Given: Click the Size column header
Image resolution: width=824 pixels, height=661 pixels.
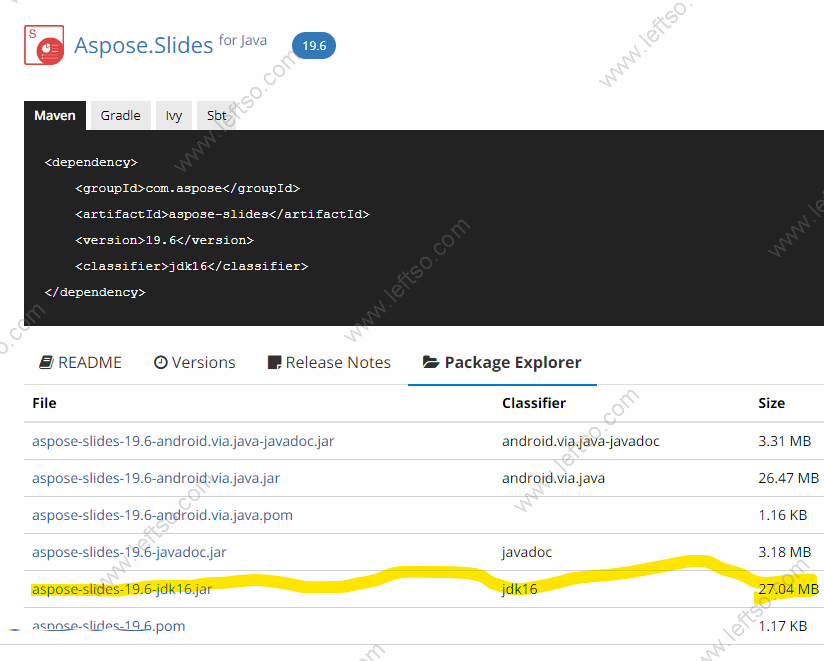Looking at the screenshot, I should click(771, 403).
